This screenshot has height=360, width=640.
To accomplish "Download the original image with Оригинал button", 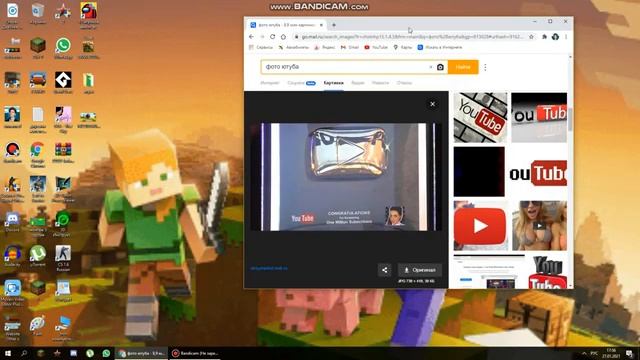I will click(x=420, y=270).
